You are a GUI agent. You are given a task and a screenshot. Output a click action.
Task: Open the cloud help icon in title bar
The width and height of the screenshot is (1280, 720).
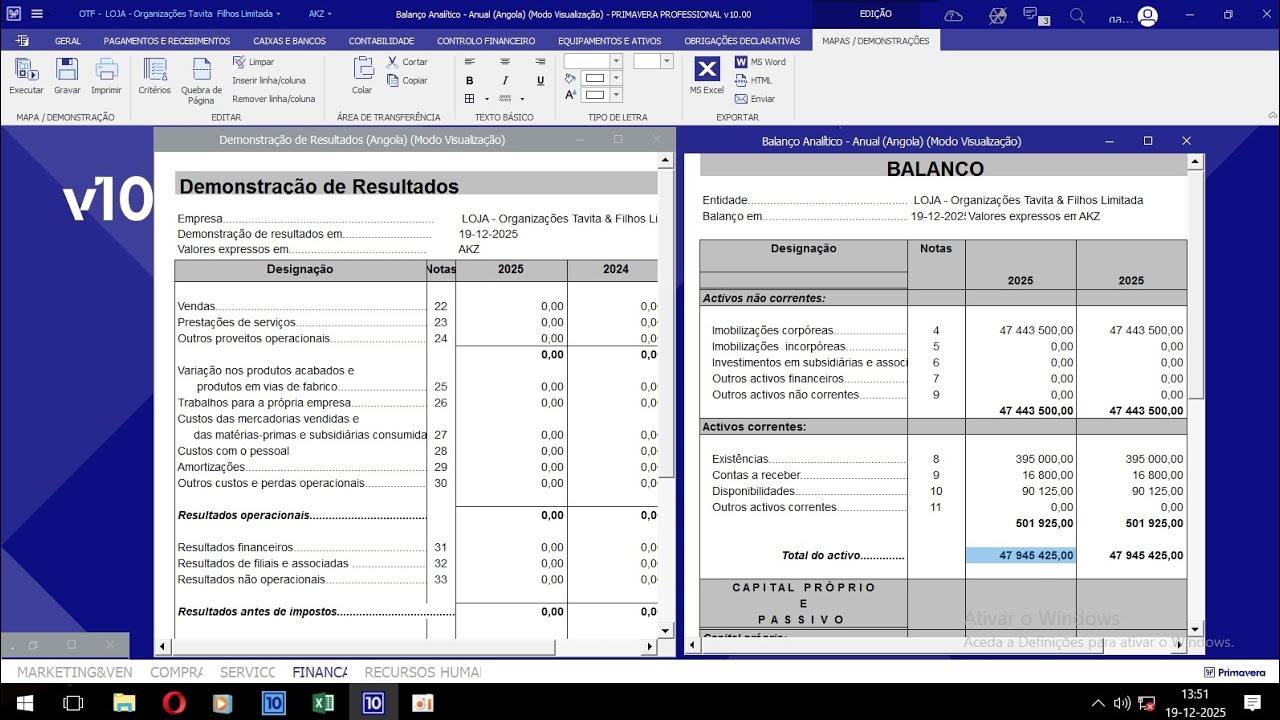953,15
